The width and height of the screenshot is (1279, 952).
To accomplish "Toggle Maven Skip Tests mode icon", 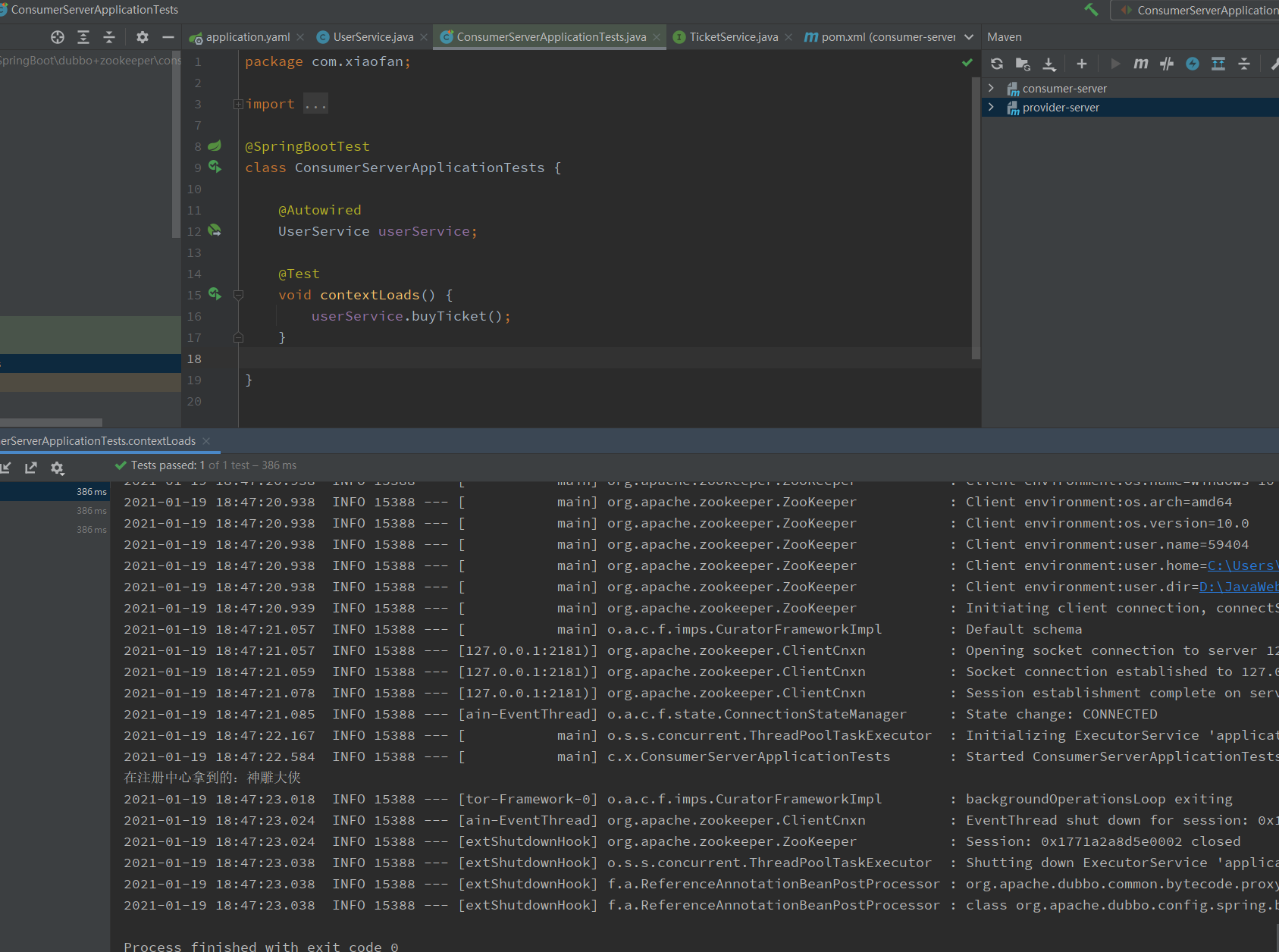I will pyautogui.click(x=1167, y=64).
